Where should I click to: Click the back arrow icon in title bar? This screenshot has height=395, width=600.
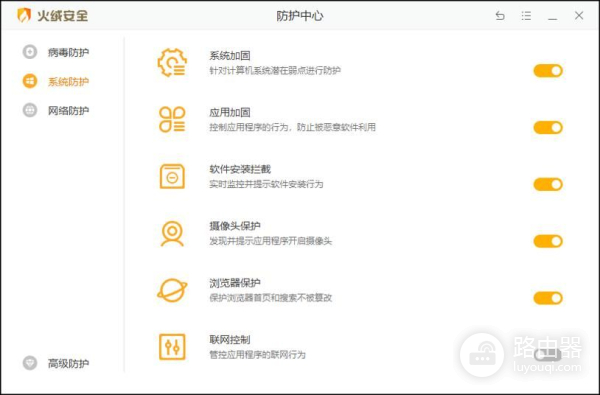(500, 16)
